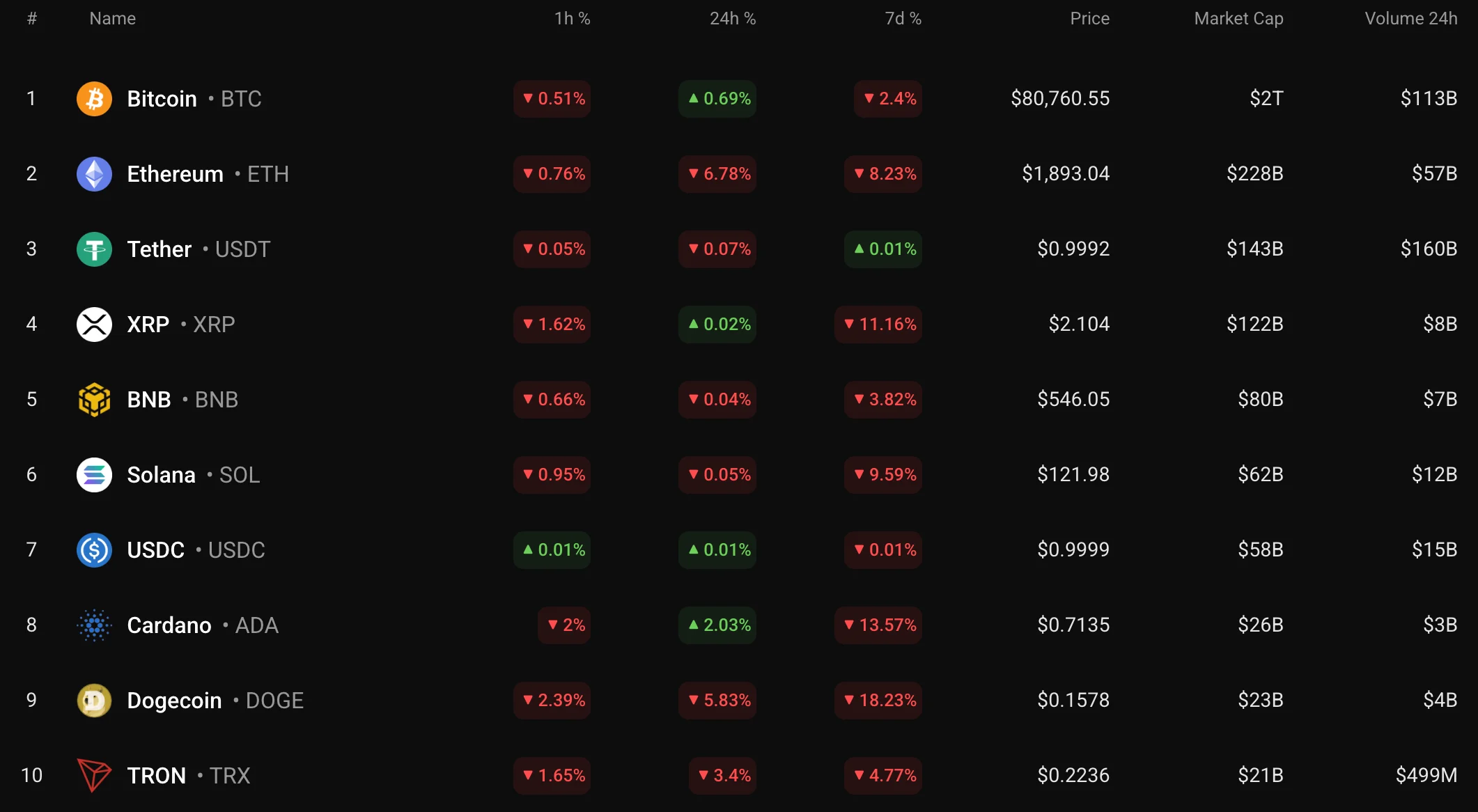Click the Bitcoin logo icon
This screenshot has width=1478, height=812.
pos(94,99)
